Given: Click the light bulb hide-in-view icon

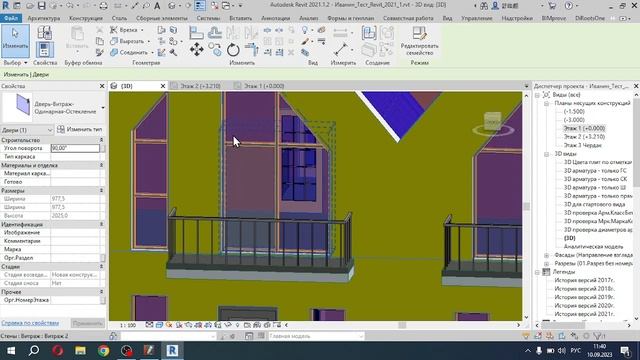Looking at the screenshot, I should [305, 30].
